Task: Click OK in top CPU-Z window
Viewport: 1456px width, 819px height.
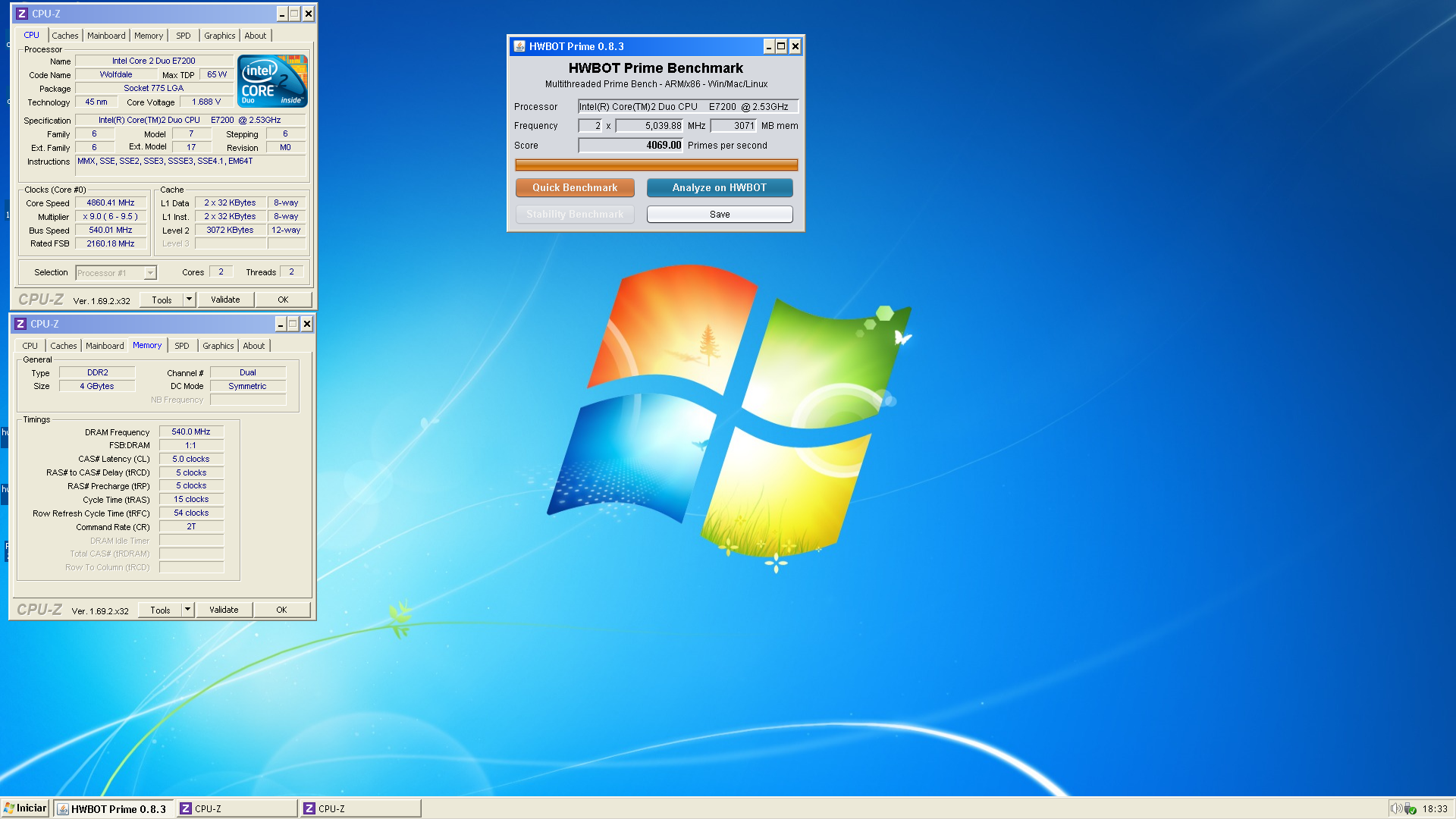Action: [x=283, y=300]
